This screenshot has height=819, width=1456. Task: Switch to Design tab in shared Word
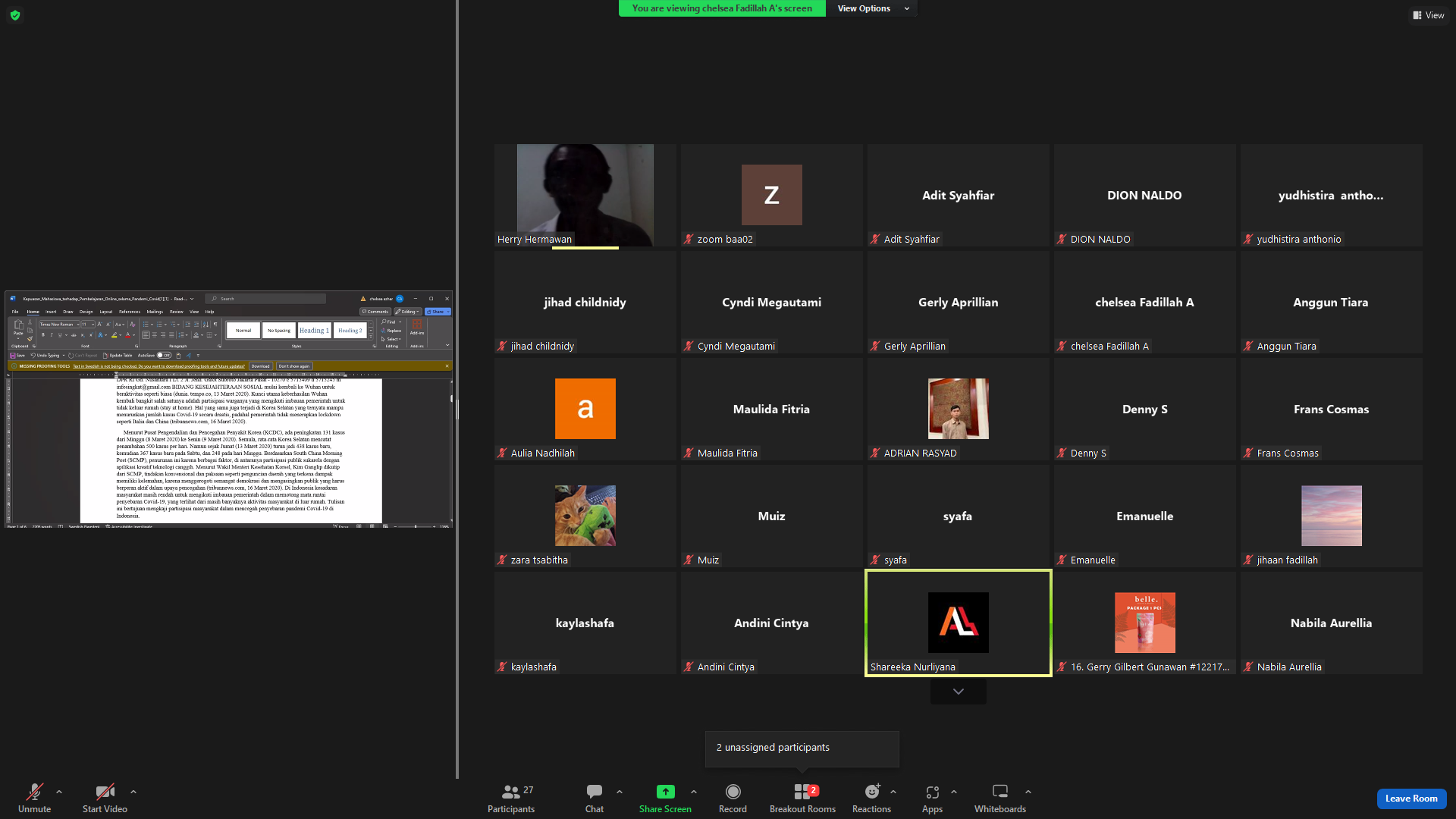86,312
